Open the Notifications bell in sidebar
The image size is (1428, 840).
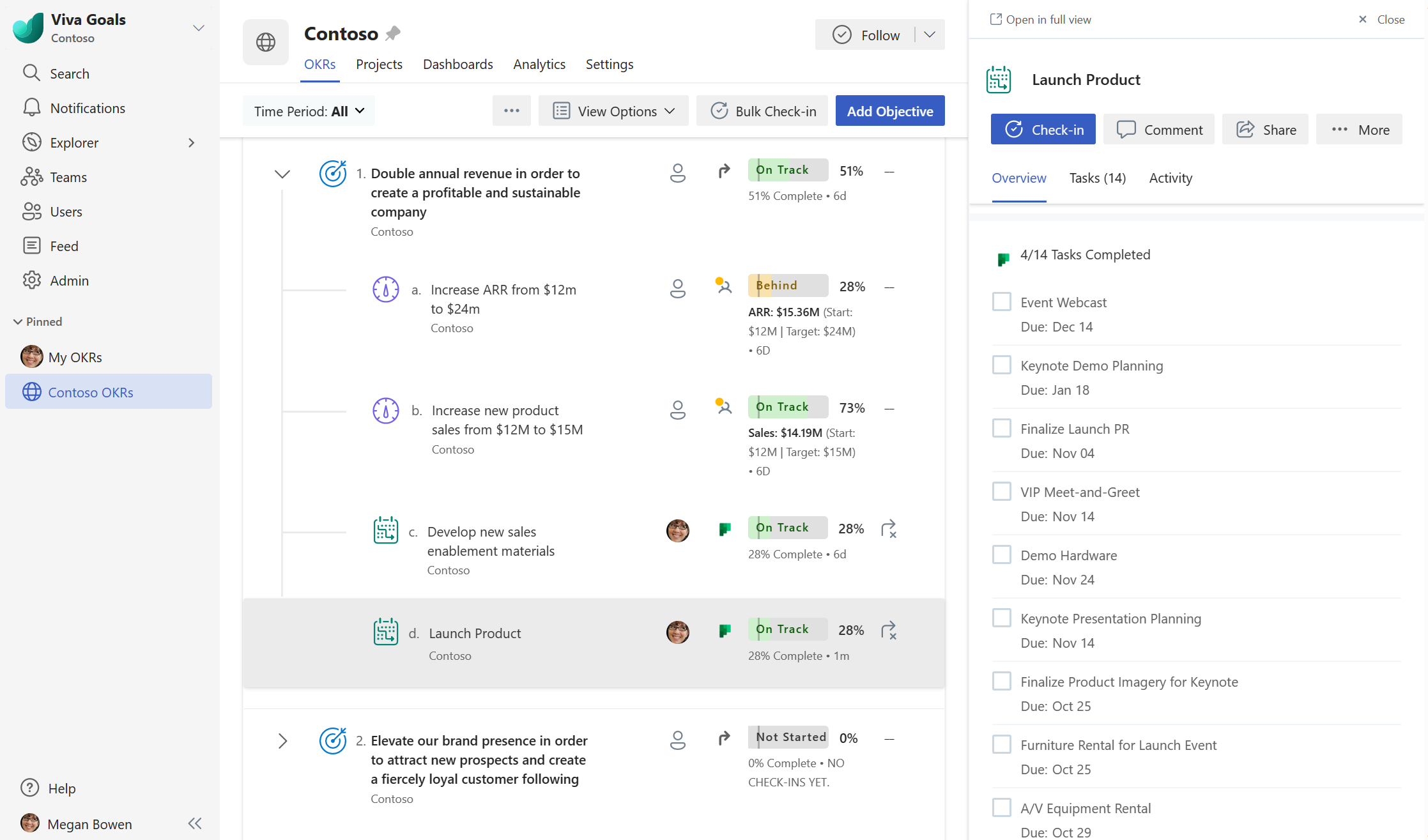[x=32, y=107]
